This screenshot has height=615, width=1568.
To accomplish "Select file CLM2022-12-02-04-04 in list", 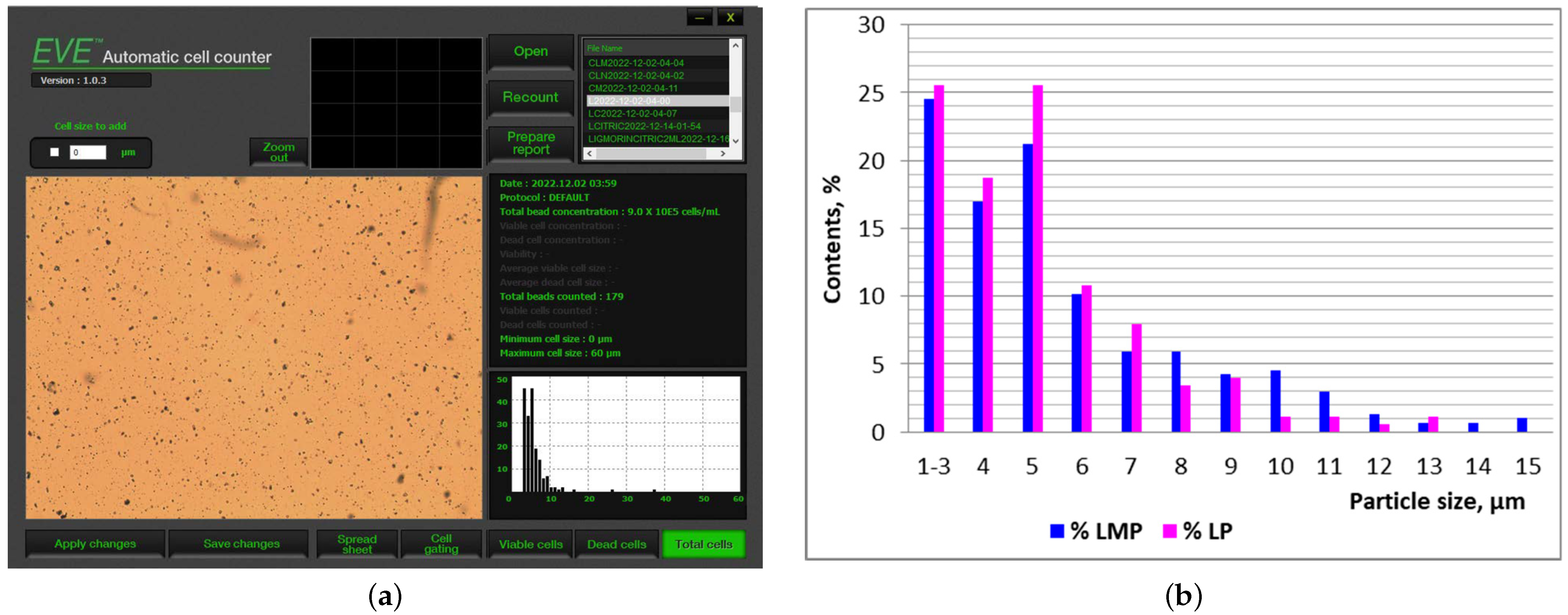I will pyautogui.click(x=635, y=63).
